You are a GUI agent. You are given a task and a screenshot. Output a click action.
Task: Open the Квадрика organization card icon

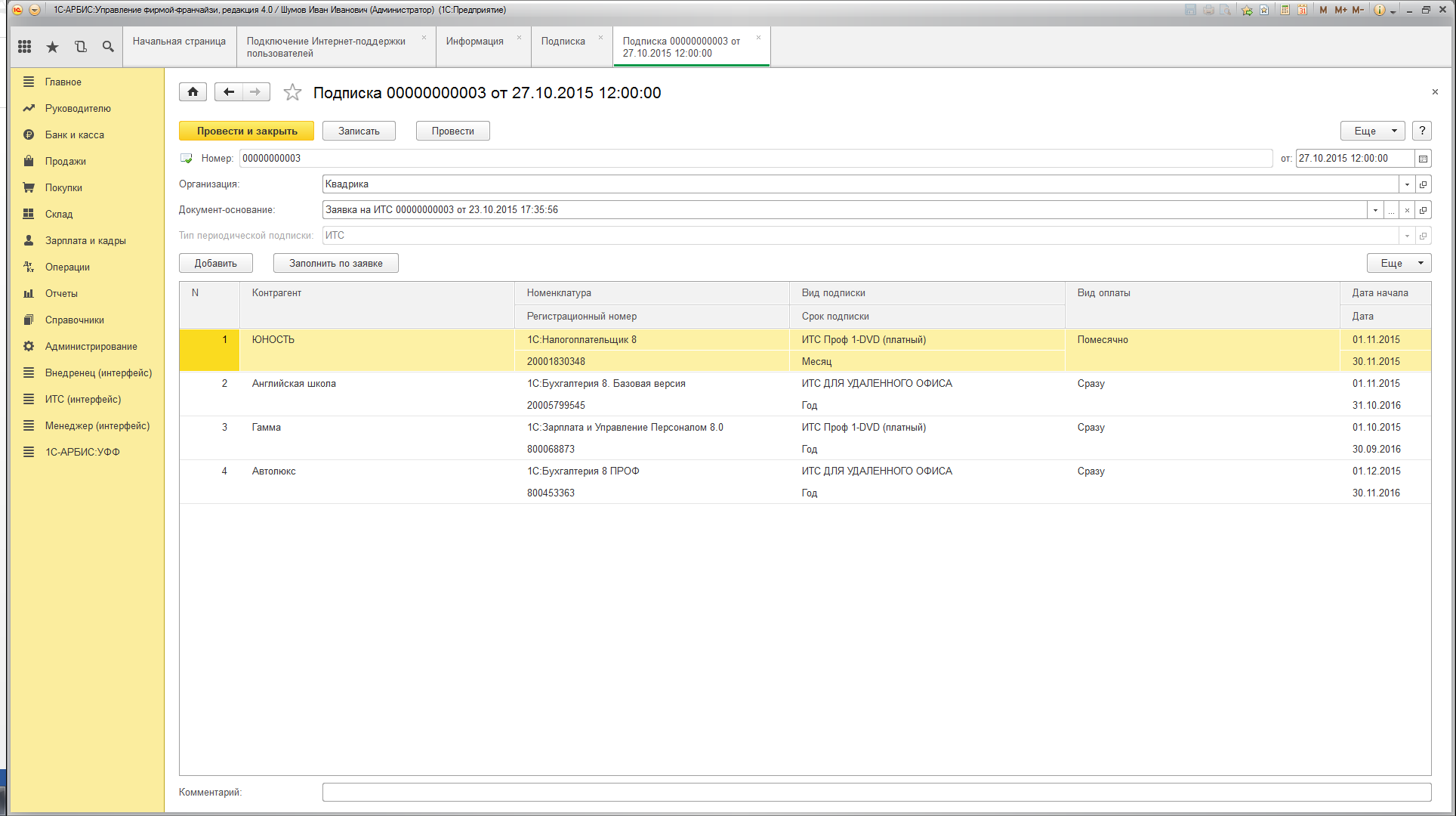pos(1424,184)
